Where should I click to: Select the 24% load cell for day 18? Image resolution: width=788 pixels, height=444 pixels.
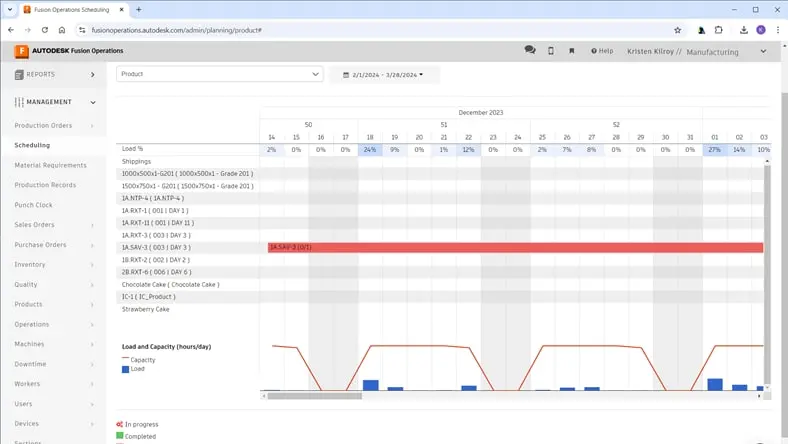coord(370,149)
